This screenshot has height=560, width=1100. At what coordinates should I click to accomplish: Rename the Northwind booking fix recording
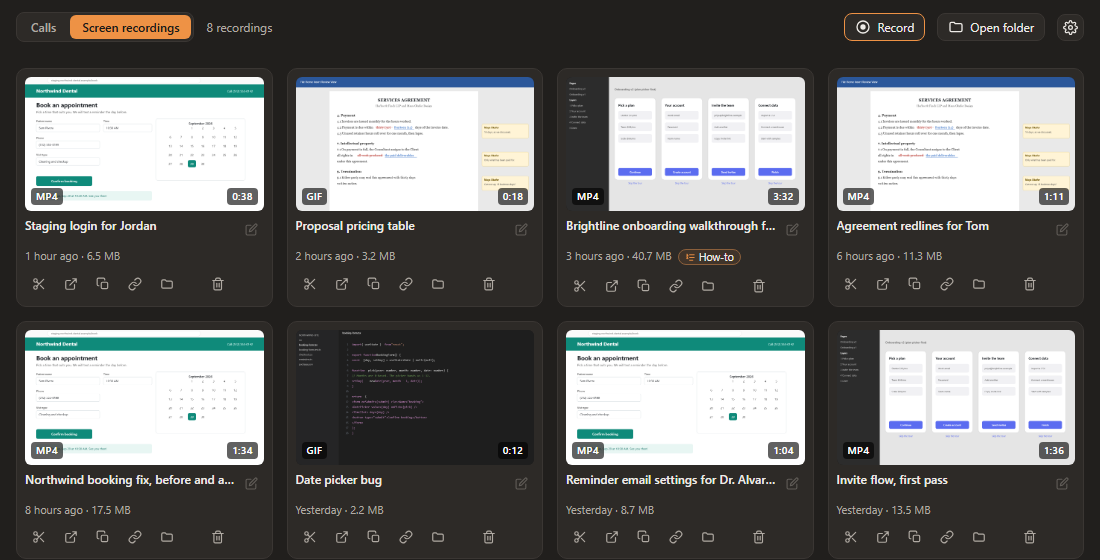click(251, 484)
